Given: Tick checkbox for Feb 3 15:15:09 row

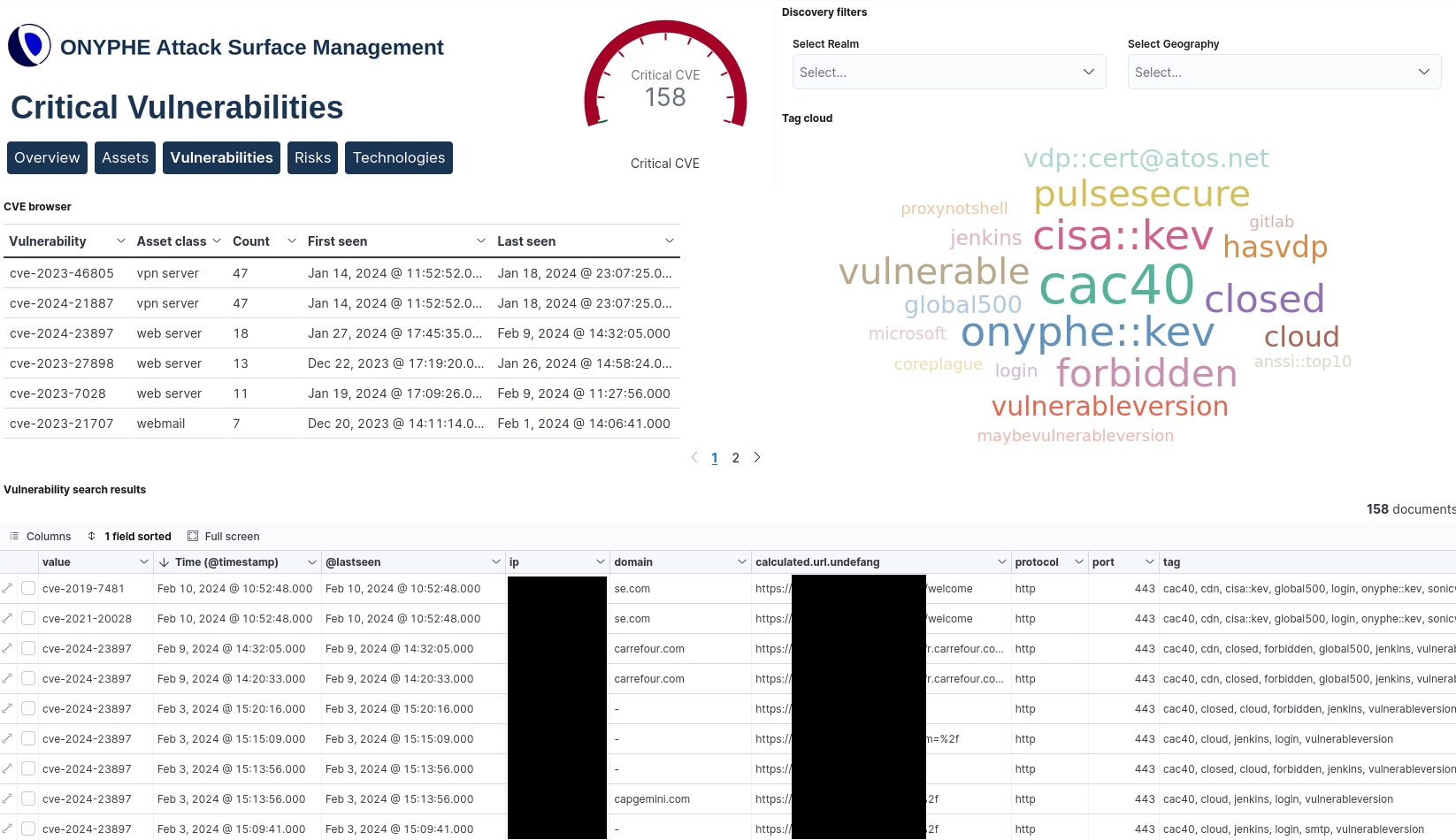Looking at the screenshot, I should [28, 738].
